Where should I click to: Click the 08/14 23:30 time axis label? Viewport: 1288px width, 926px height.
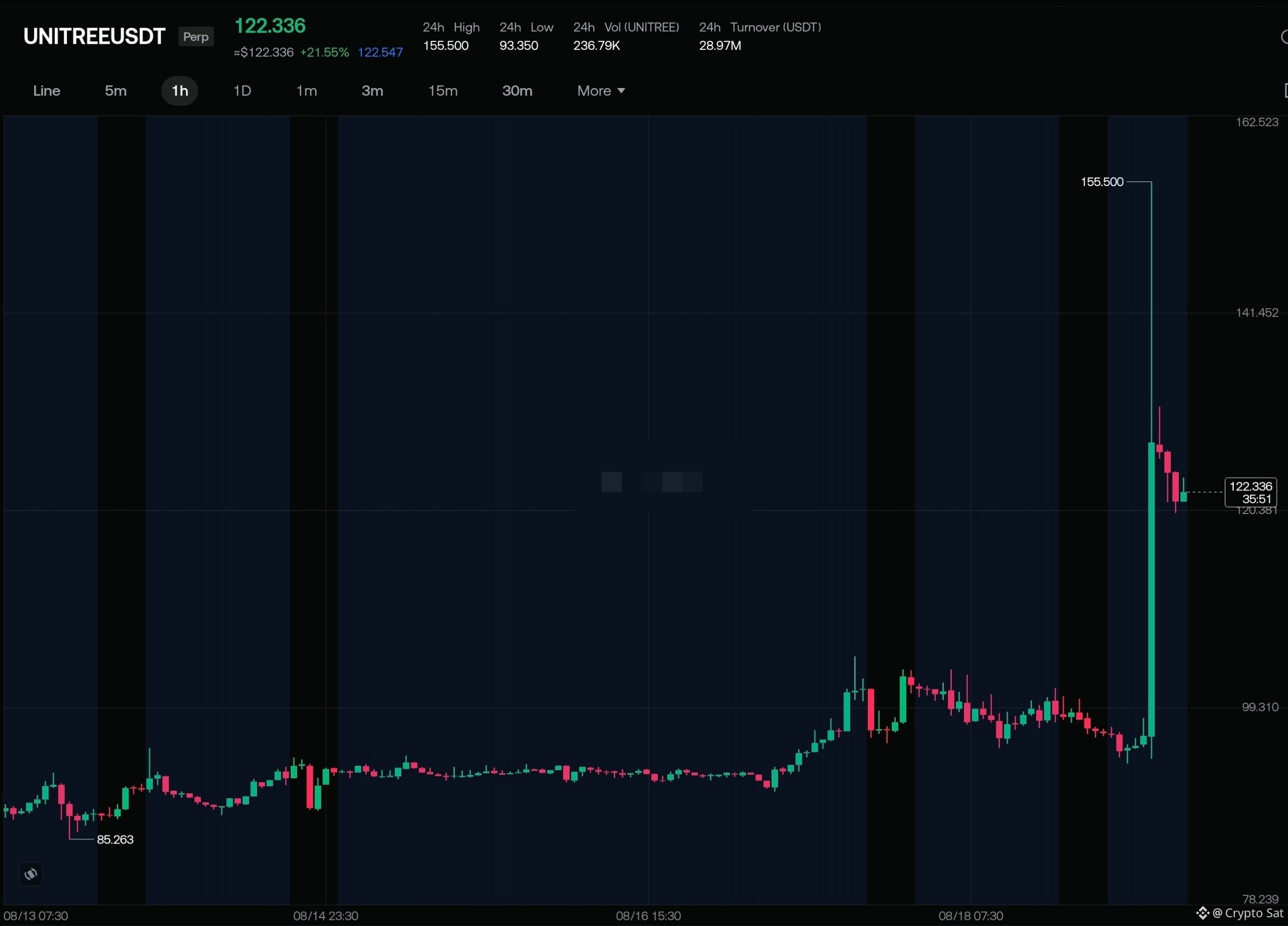tap(326, 916)
